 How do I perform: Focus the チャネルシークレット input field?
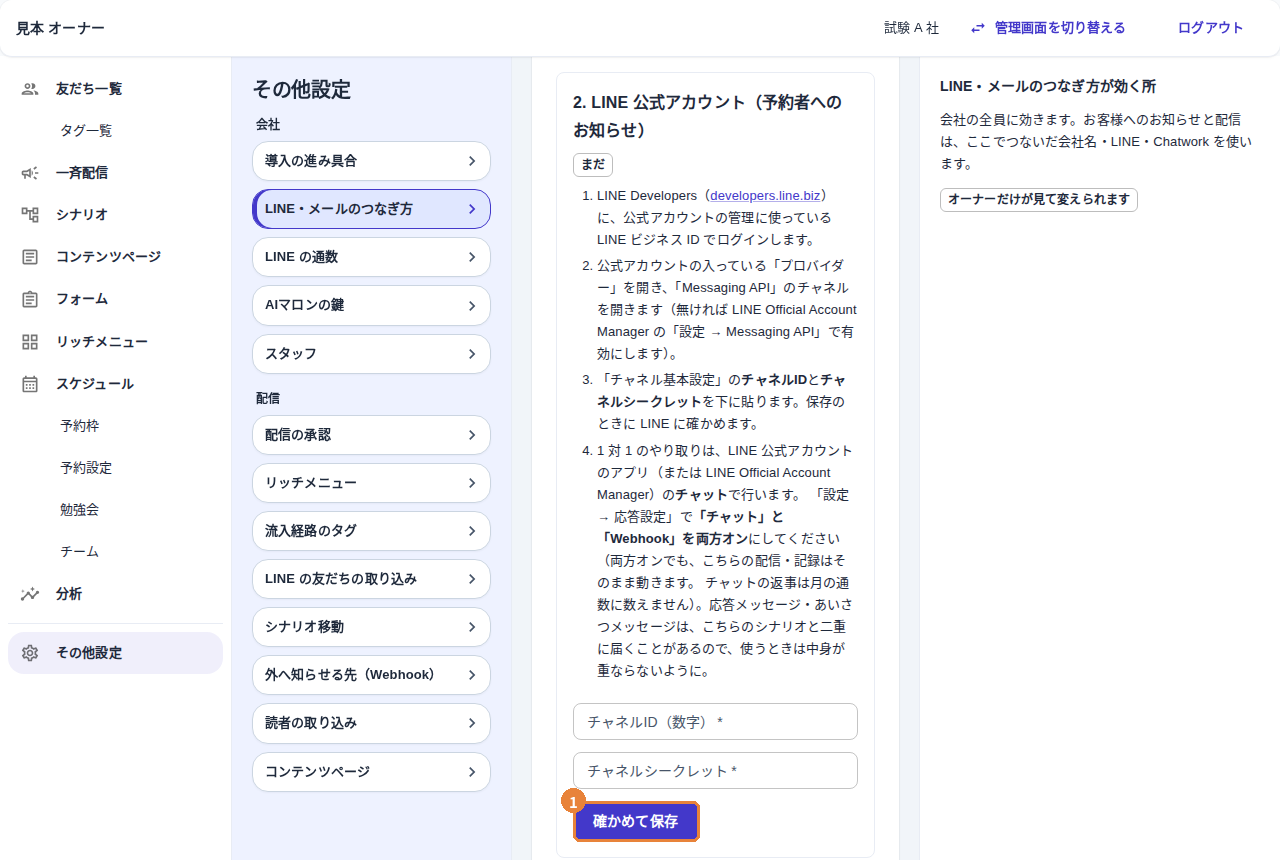click(x=715, y=771)
